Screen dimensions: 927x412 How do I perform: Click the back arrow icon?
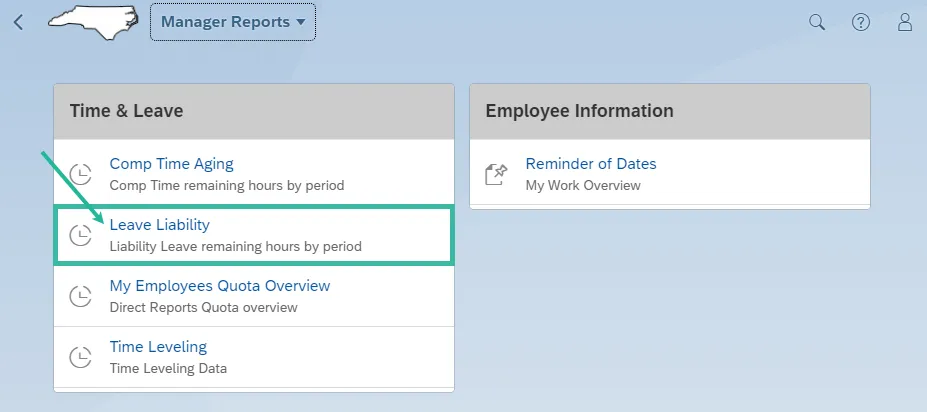tap(18, 22)
